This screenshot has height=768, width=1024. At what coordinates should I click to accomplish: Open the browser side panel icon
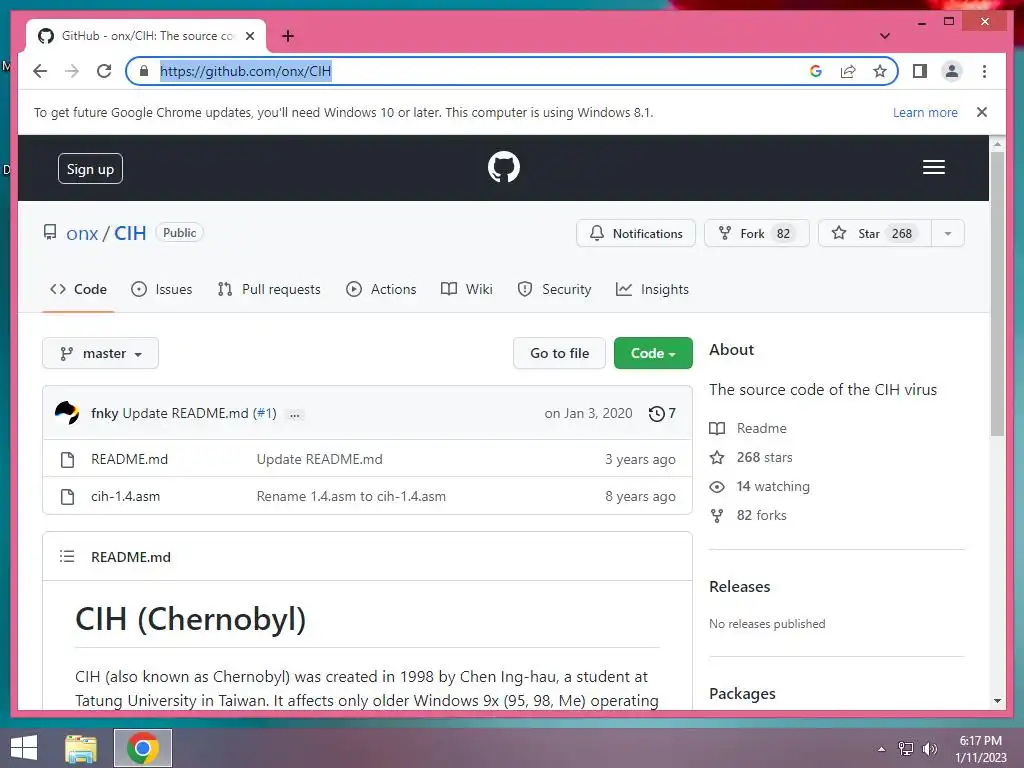(x=920, y=71)
